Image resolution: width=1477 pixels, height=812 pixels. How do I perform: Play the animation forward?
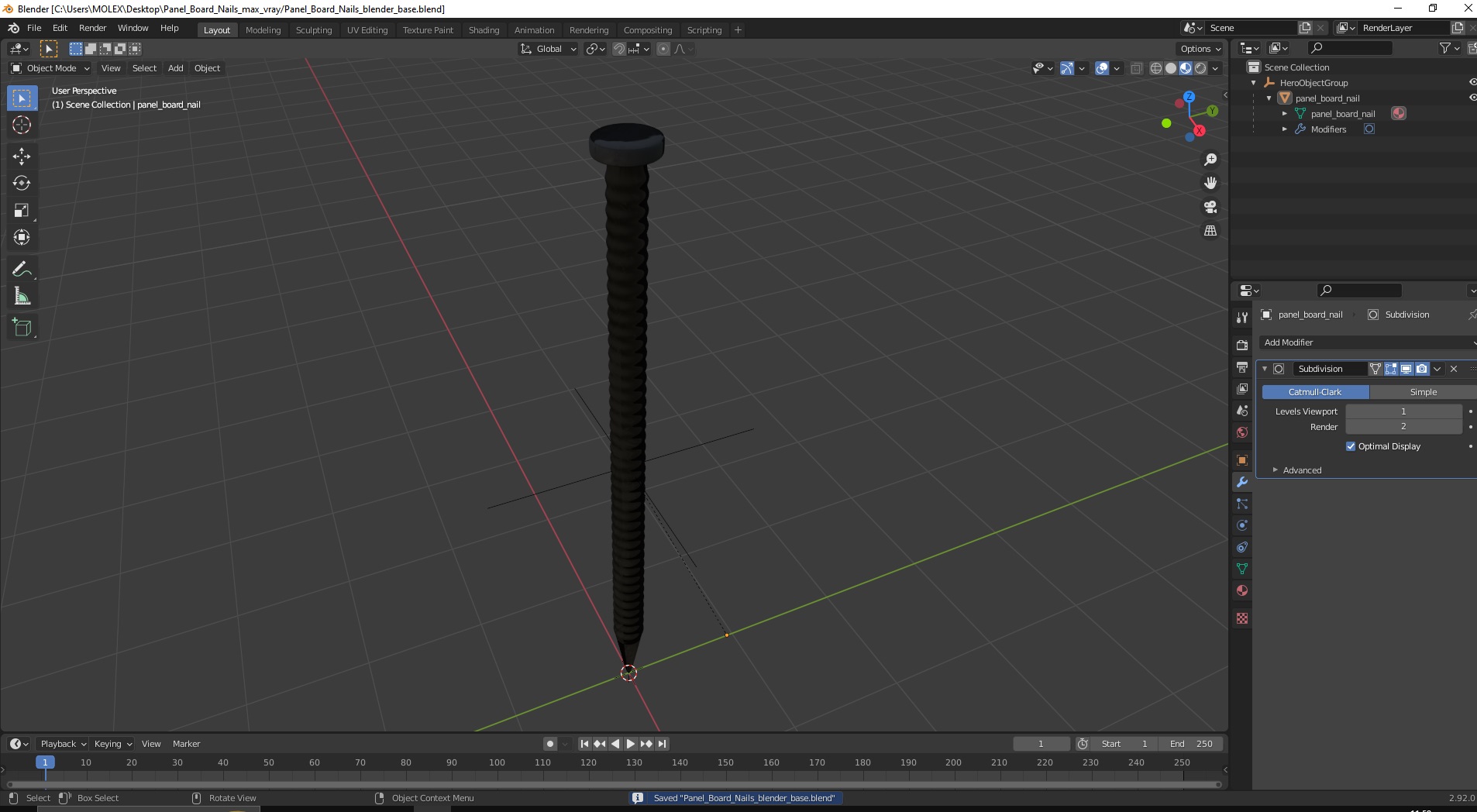(631, 744)
